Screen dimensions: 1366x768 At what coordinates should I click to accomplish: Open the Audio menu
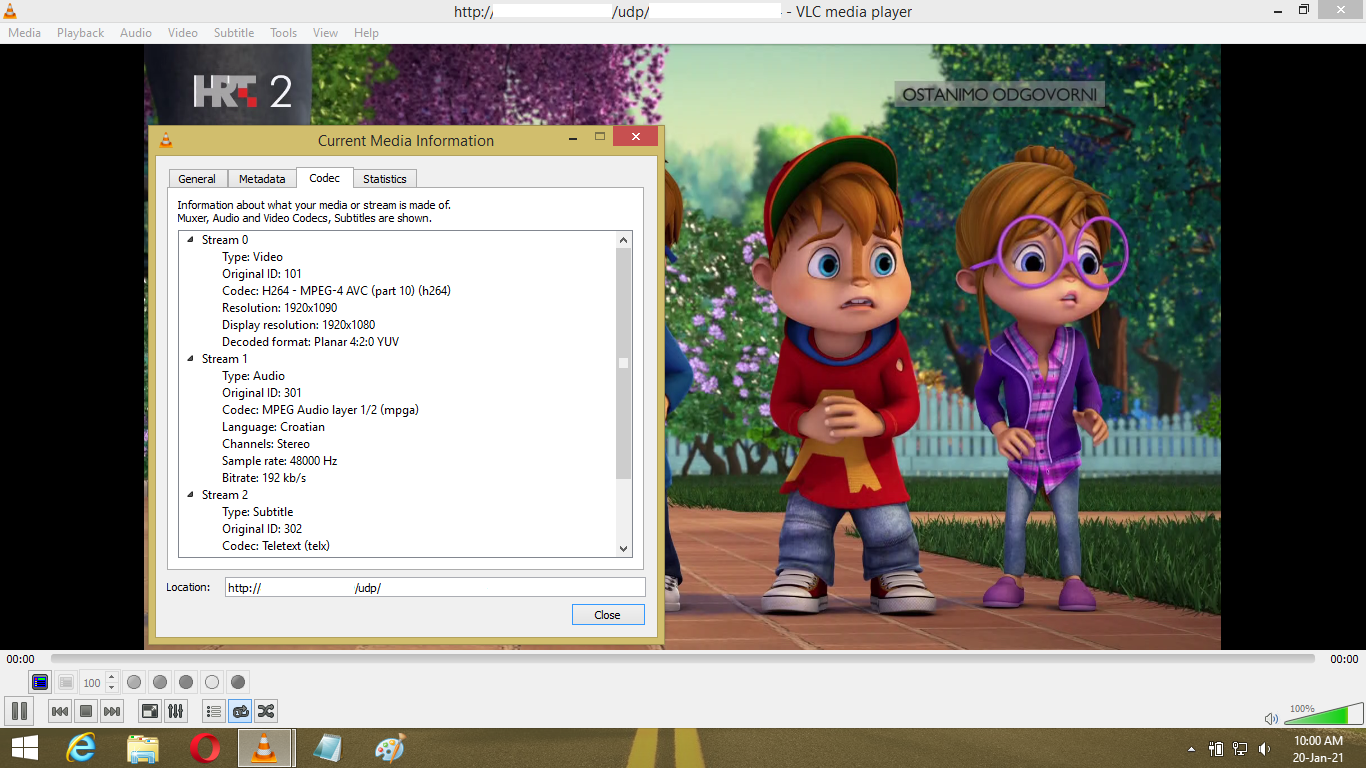(136, 33)
